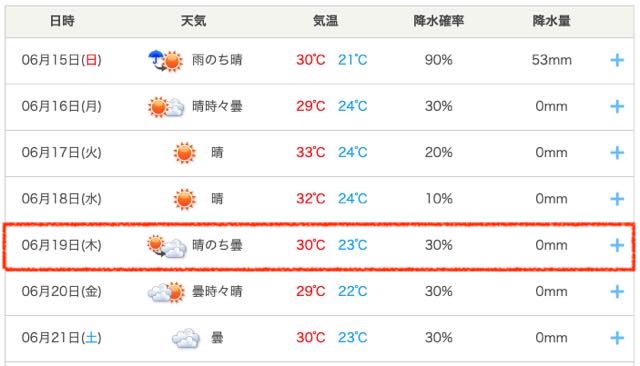
Task: Click the 雨のち晴 weather label
Action: pyautogui.click(x=217, y=60)
